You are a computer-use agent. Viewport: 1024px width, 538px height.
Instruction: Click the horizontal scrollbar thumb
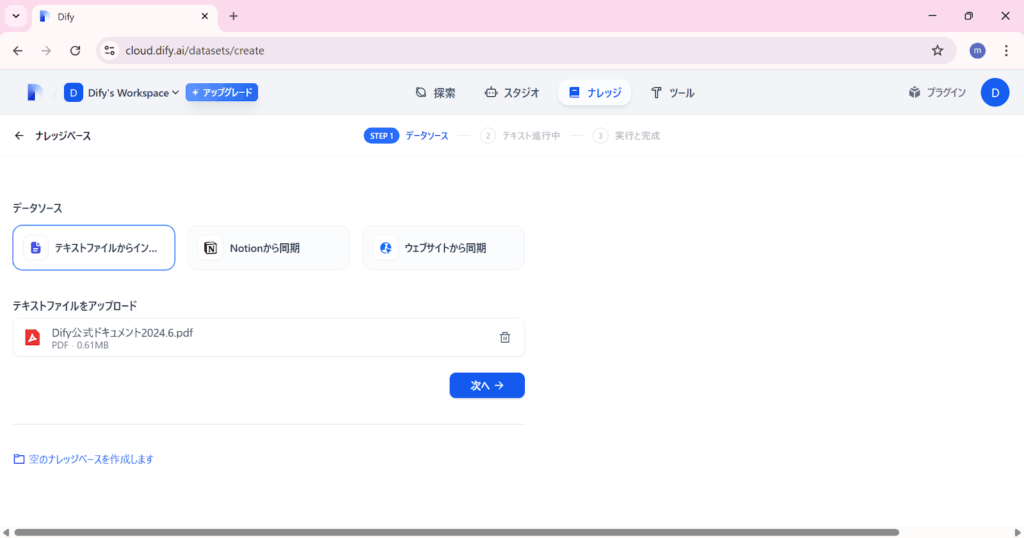456,533
